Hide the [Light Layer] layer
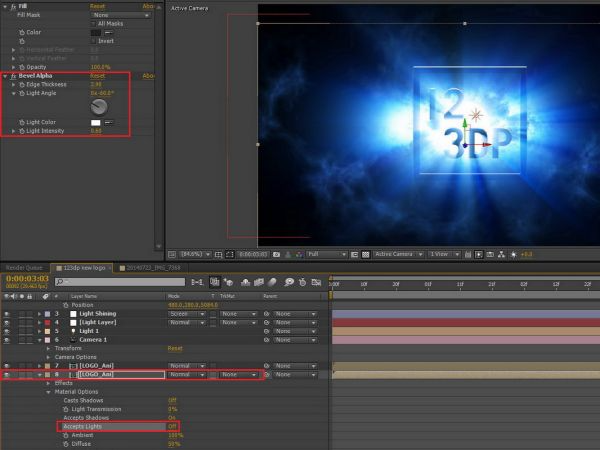The image size is (600, 450). [7, 323]
